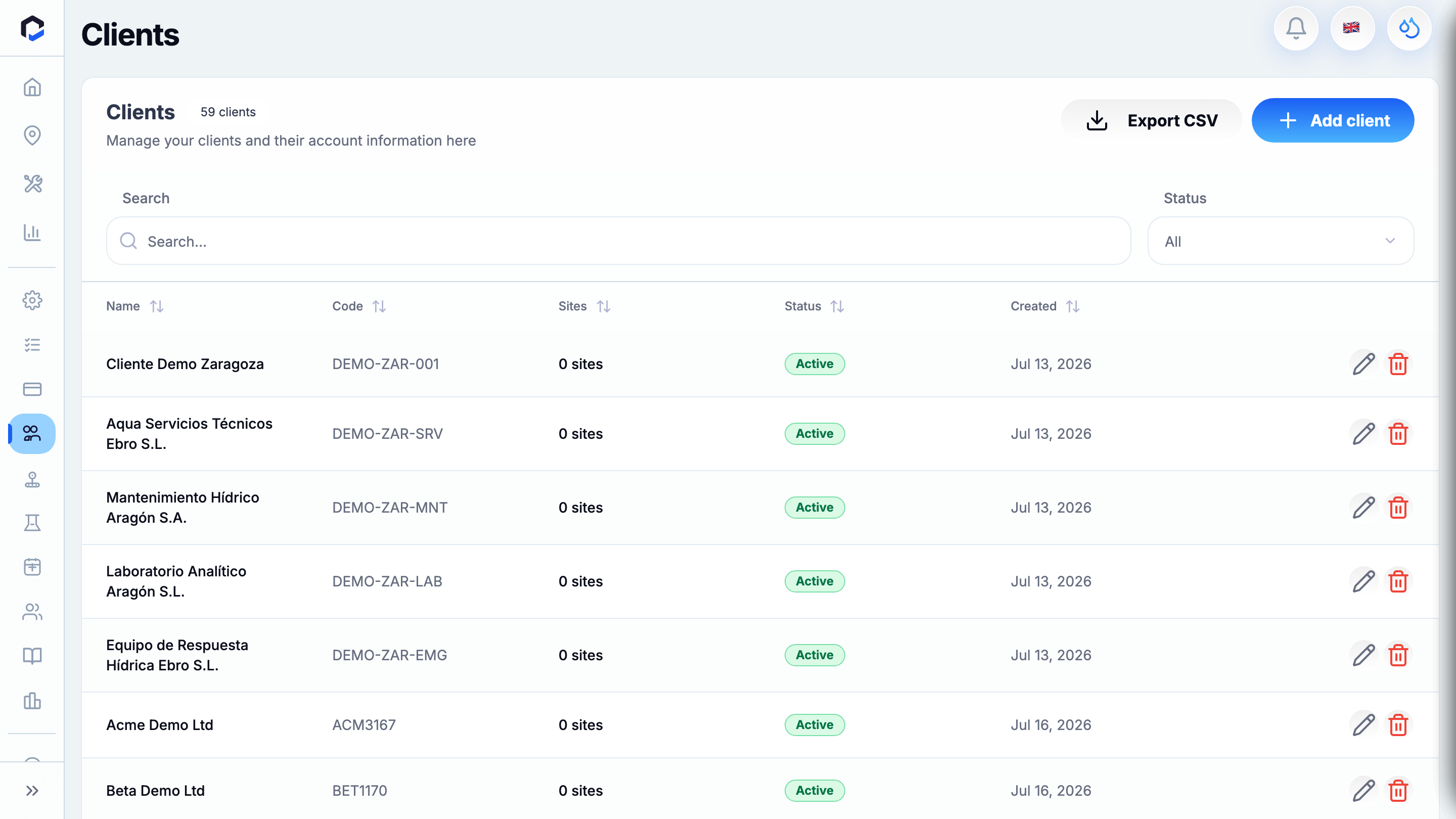The width and height of the screenshot is (1456, 819).
Task: Open the stamp icon in sidebar
Action: coord(32,479)
